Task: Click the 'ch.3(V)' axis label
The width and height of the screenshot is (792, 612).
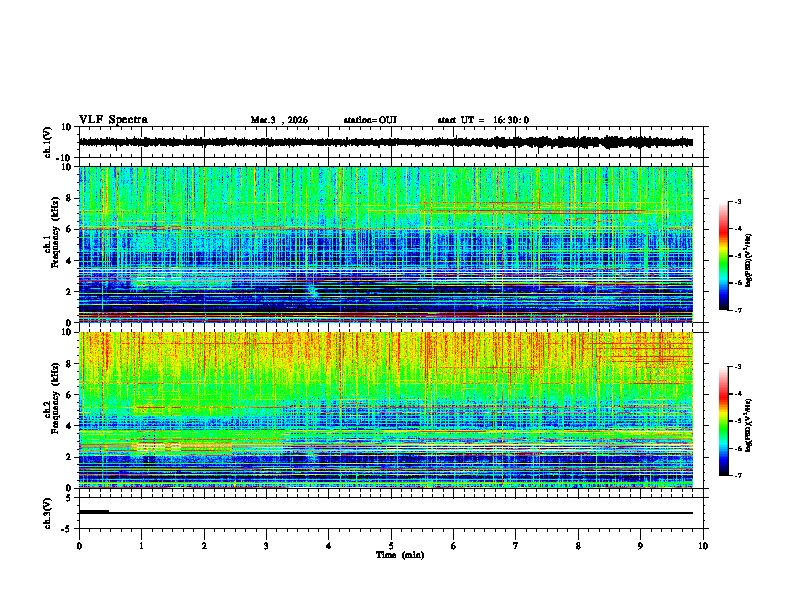Action: point(48,513)
